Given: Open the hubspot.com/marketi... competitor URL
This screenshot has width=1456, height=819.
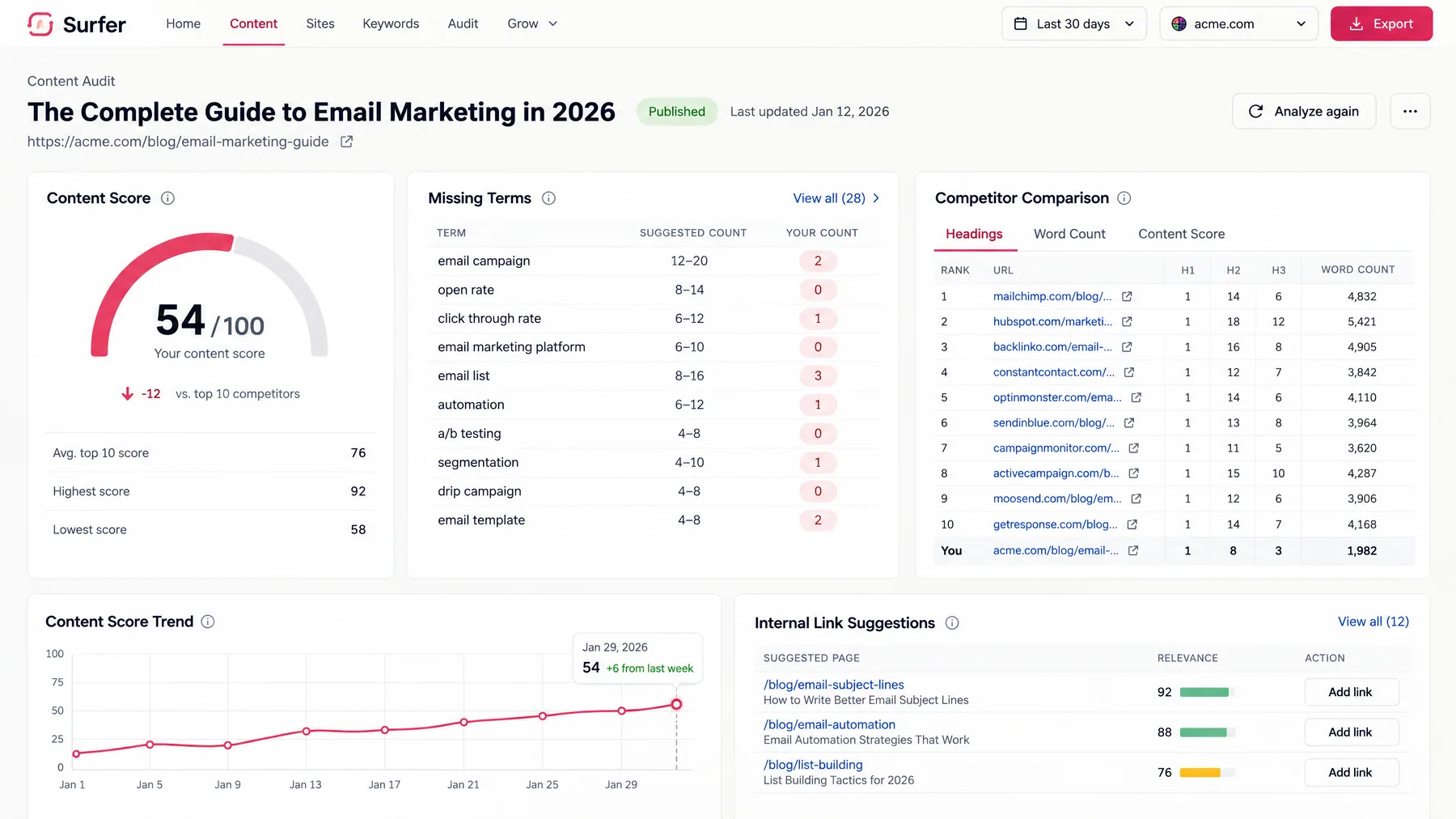Looking at the screenshot, I should tap(1052, 322).
